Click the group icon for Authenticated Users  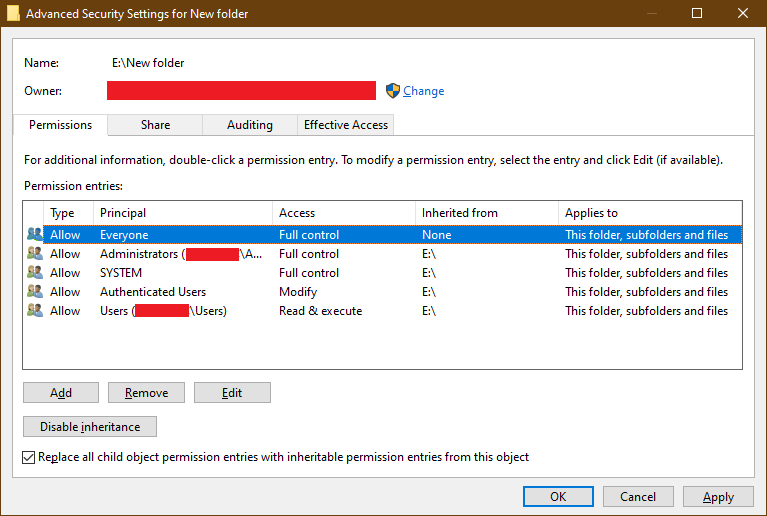[x=35, y=292]
